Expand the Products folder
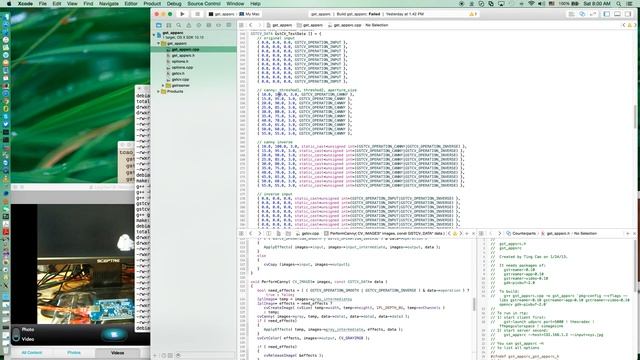 (x=159, y=91)
